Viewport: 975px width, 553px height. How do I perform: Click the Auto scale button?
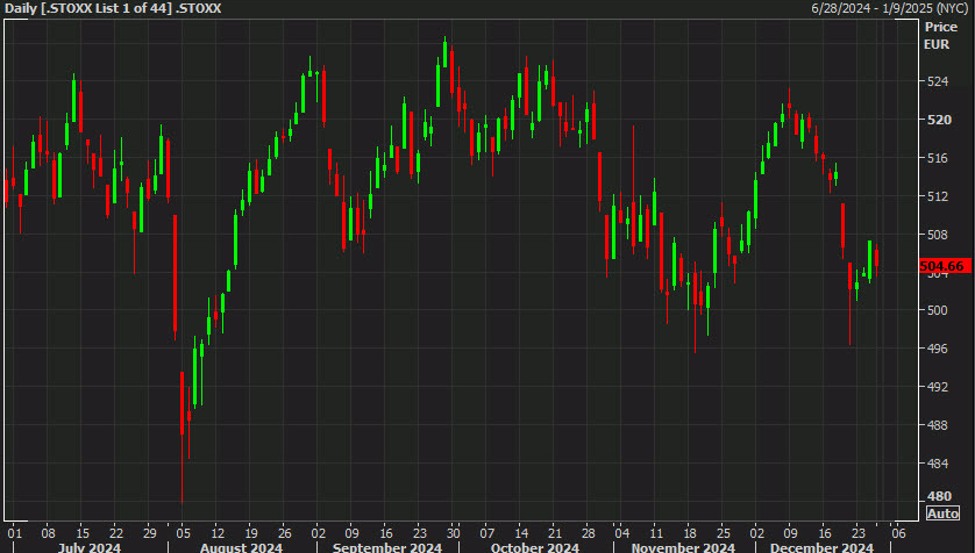943,513
